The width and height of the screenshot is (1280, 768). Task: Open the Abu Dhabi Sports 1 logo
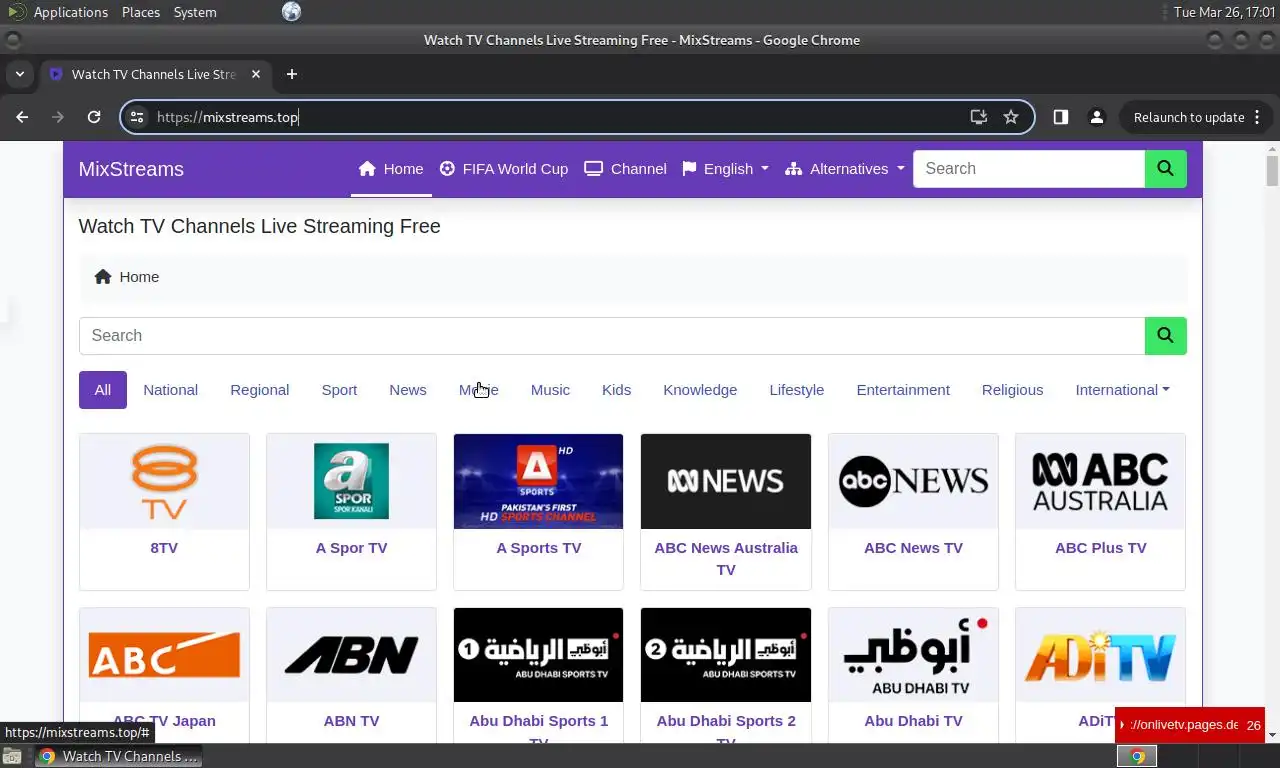[538, 655]
